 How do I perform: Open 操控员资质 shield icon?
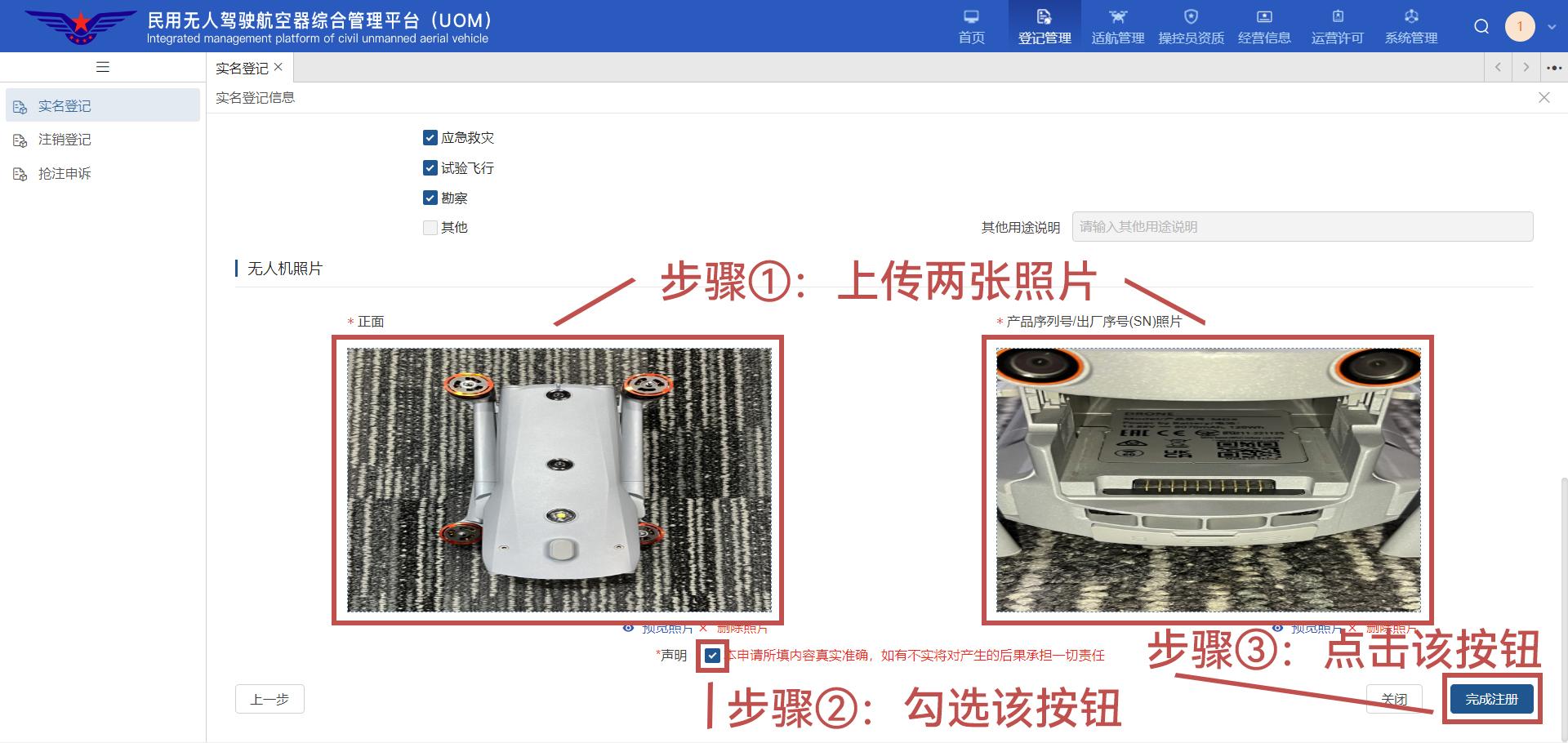(1191, 17)
